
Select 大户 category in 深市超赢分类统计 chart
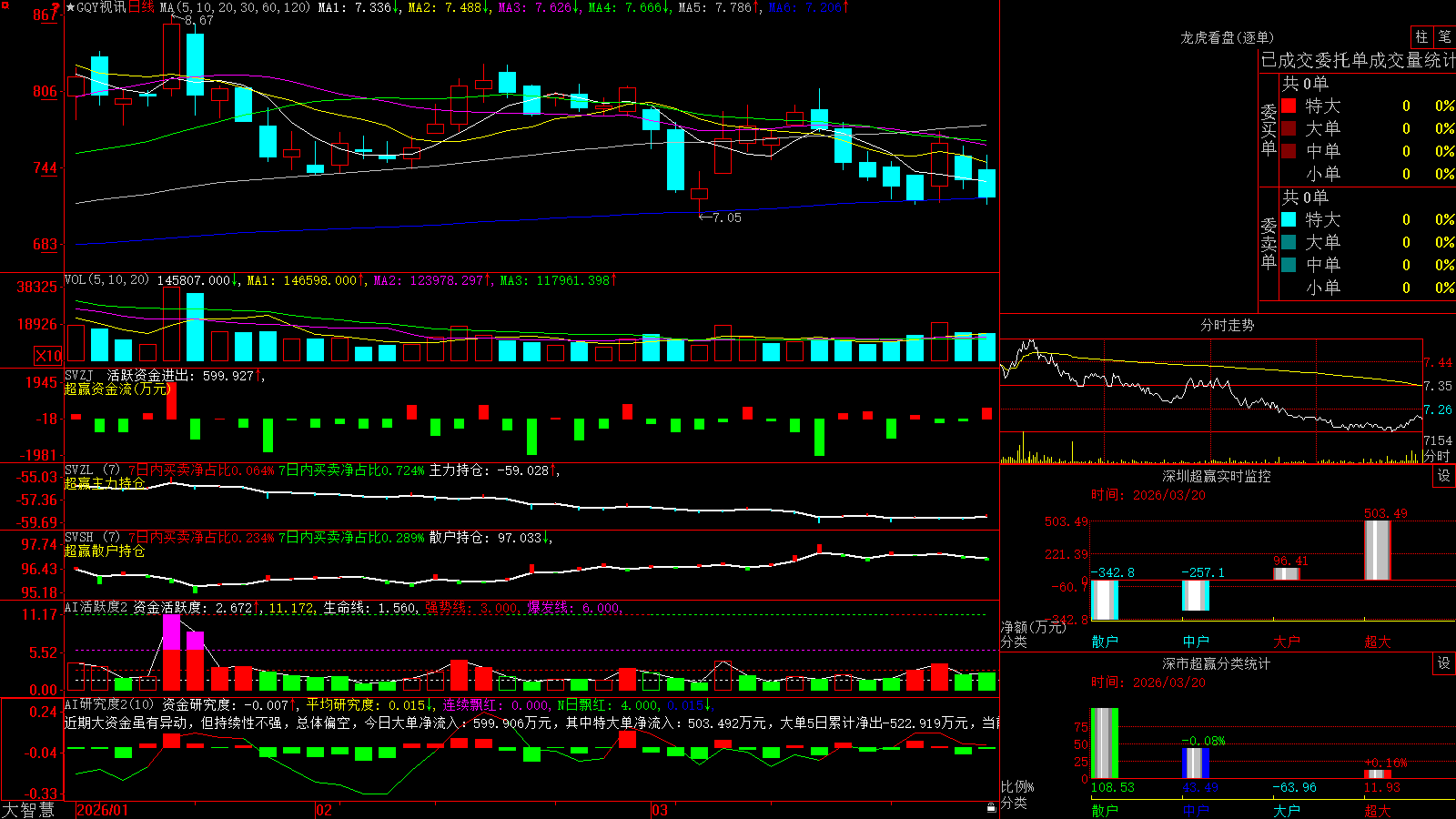pyautogui.click(x=1287, y=810)
